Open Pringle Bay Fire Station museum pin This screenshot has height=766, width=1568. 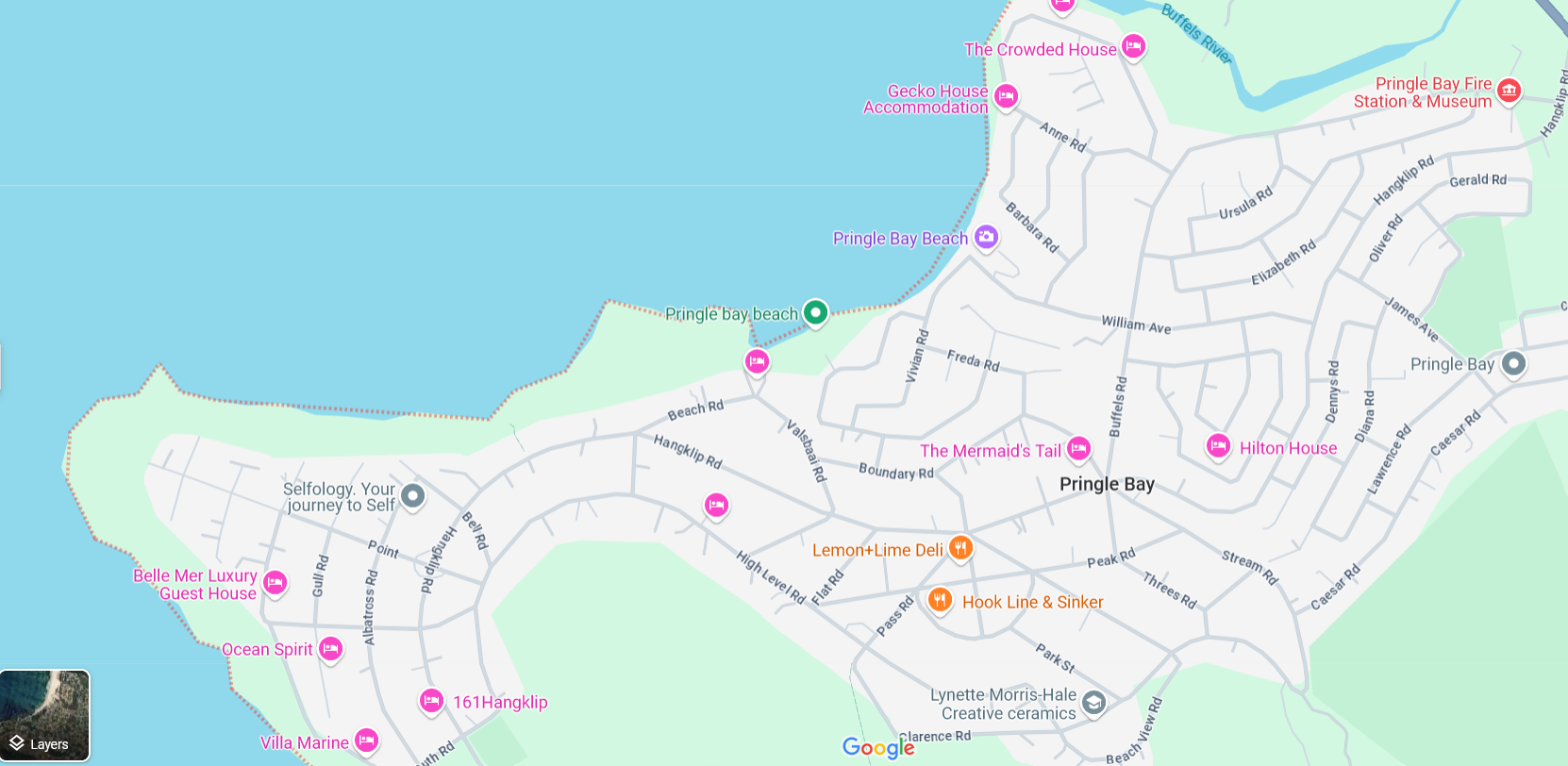click(1509, 92)
